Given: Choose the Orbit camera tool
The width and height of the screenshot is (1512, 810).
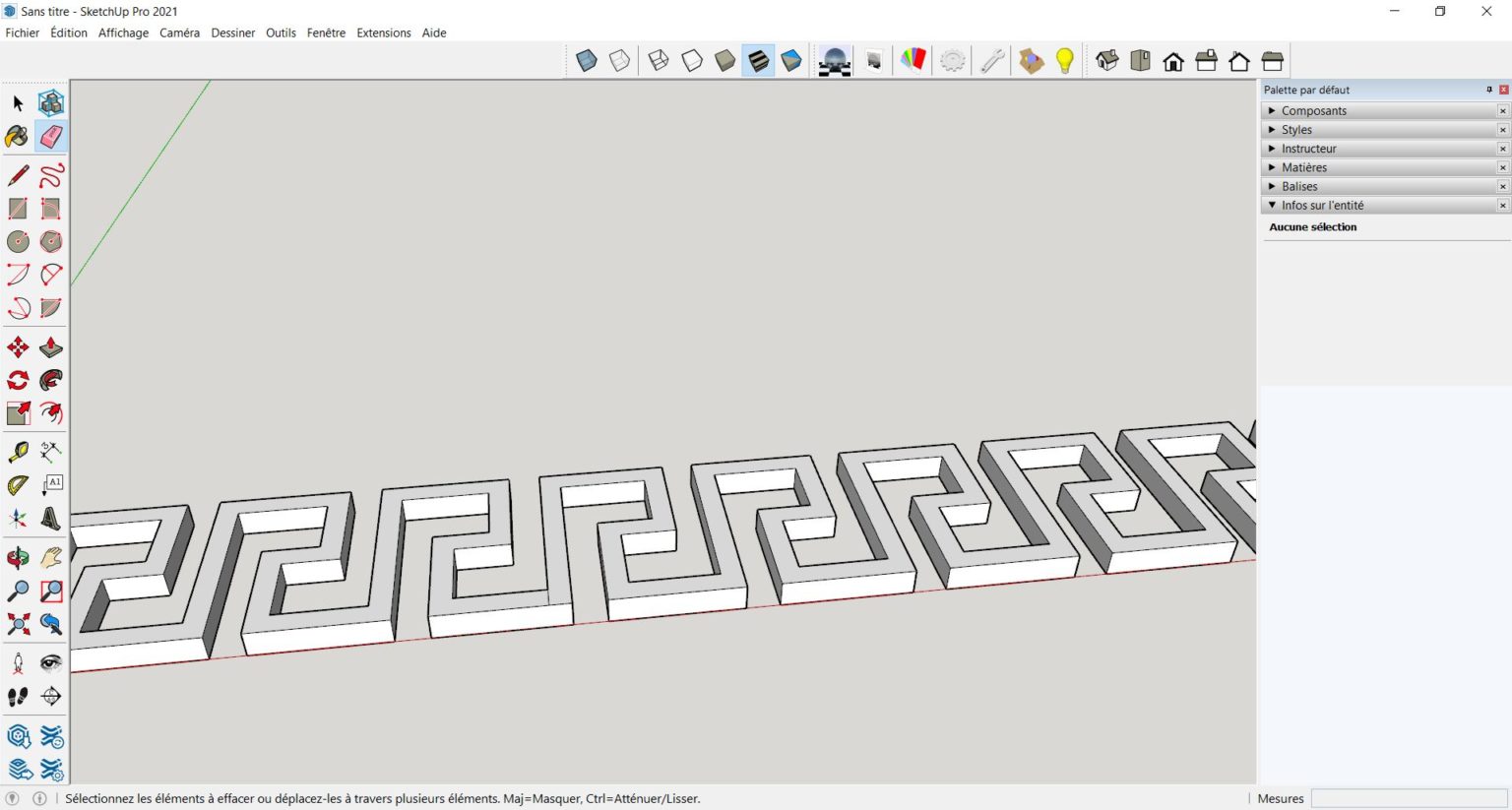Looking at the screenshot, I should [x=18, y=558].
